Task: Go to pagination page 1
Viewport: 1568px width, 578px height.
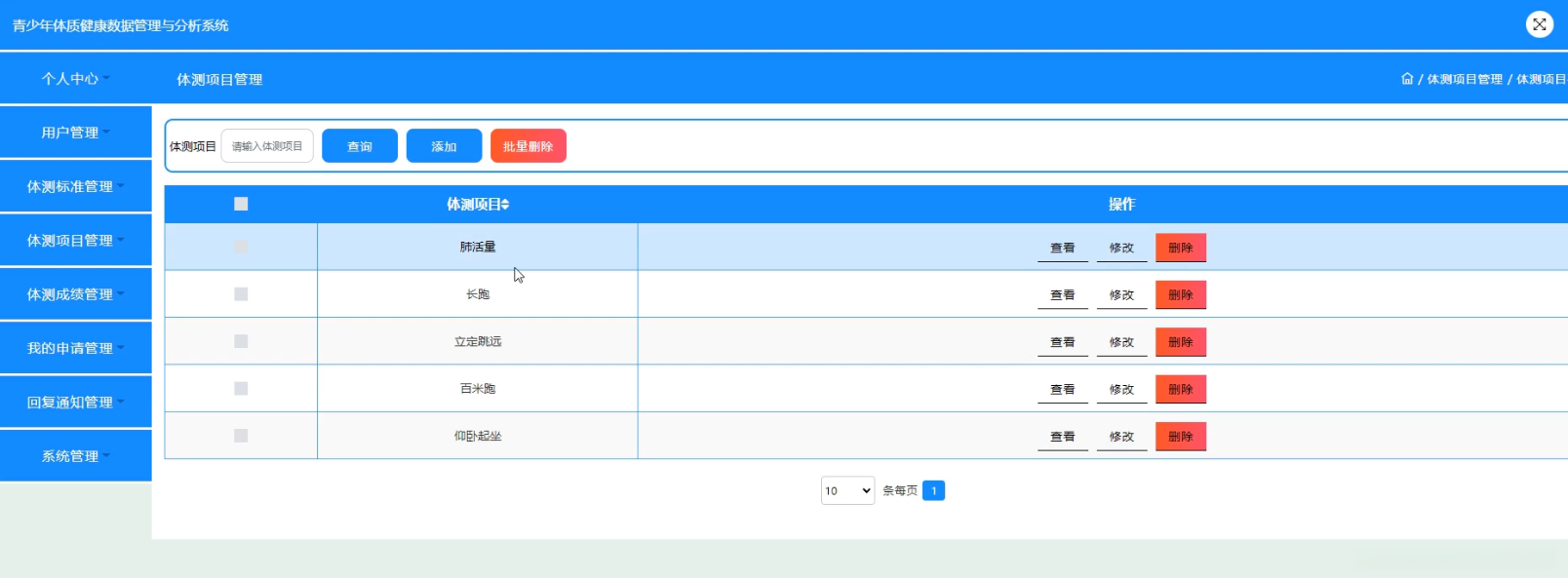Action: 933,490
